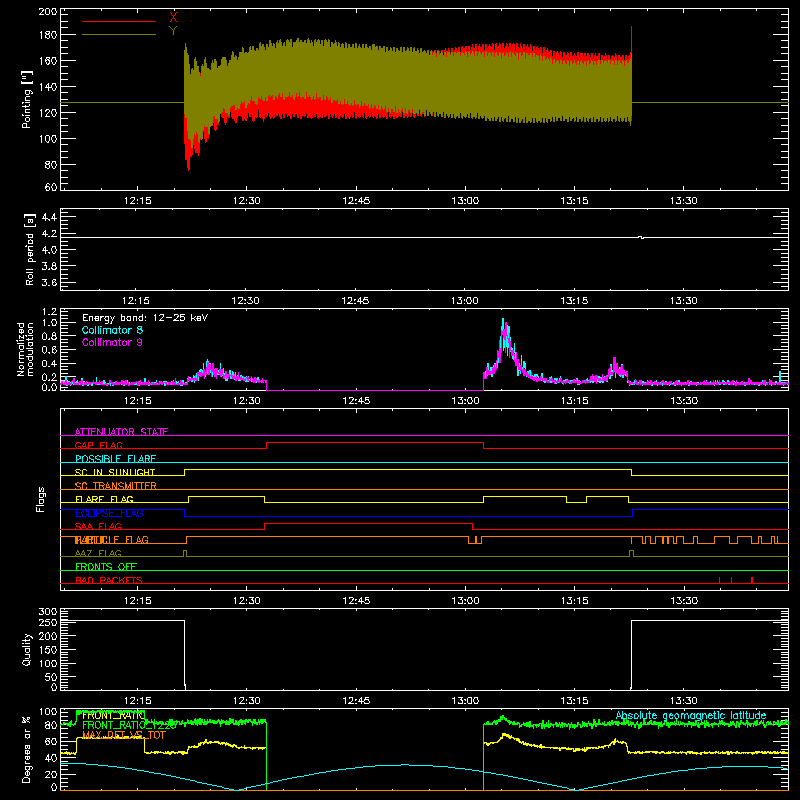Click the orange MAX_DET_VS_TOT legend label

[x=124, y=735]
